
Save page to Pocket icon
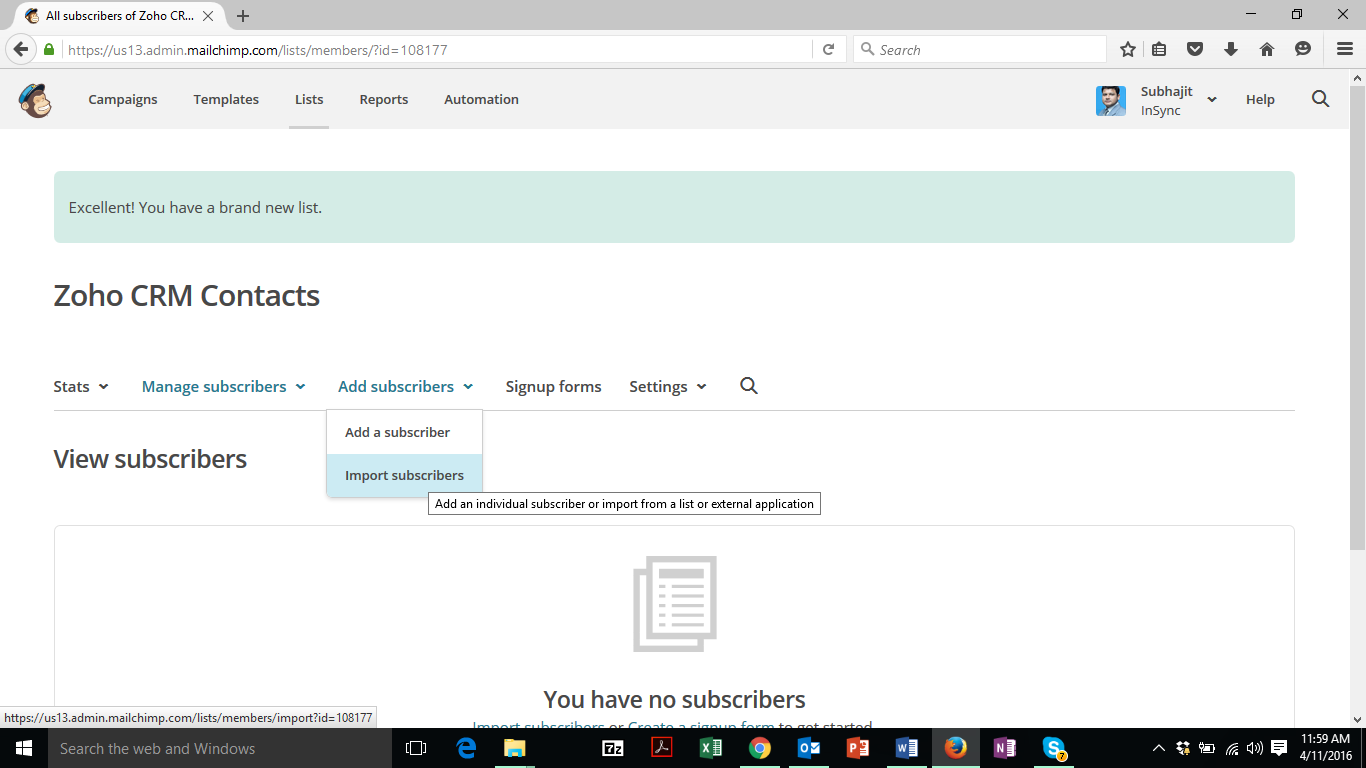click(1195, 49)
